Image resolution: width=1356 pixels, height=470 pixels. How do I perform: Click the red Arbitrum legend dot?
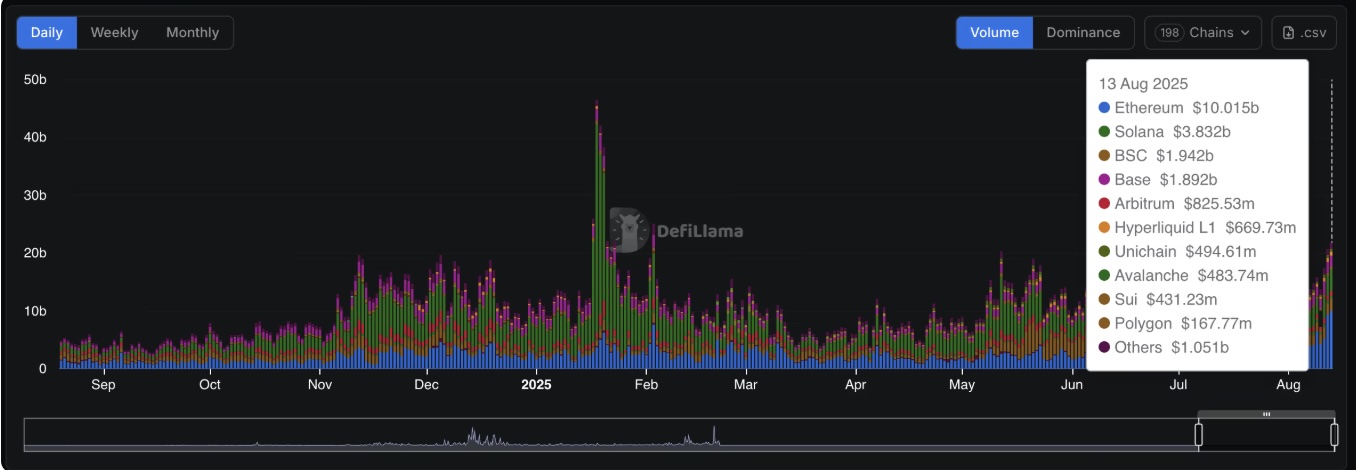point(1104,203)
